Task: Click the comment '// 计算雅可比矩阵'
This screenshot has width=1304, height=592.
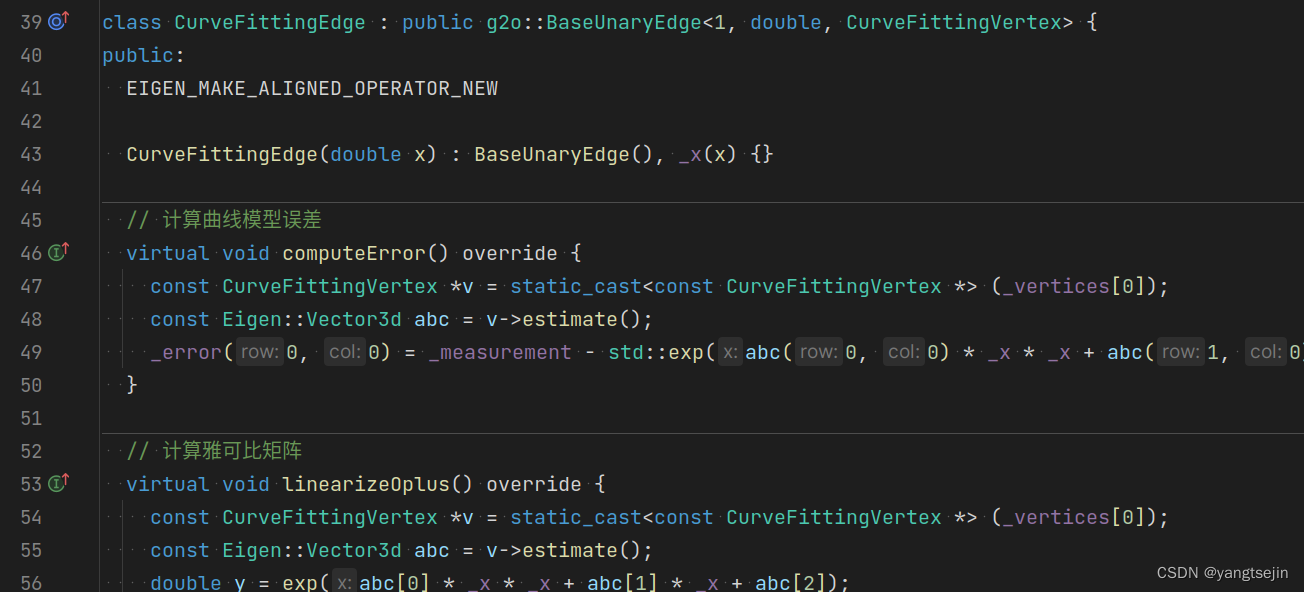Action: [x=214, y=451]
